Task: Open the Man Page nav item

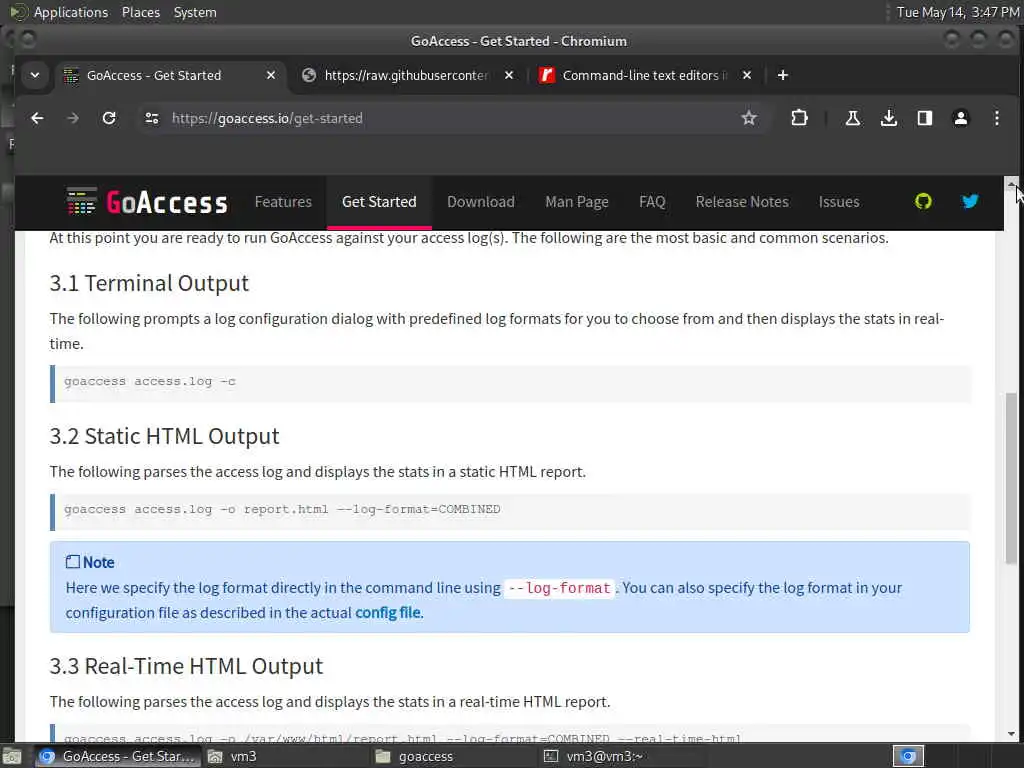Action: (x=577, y=202)
